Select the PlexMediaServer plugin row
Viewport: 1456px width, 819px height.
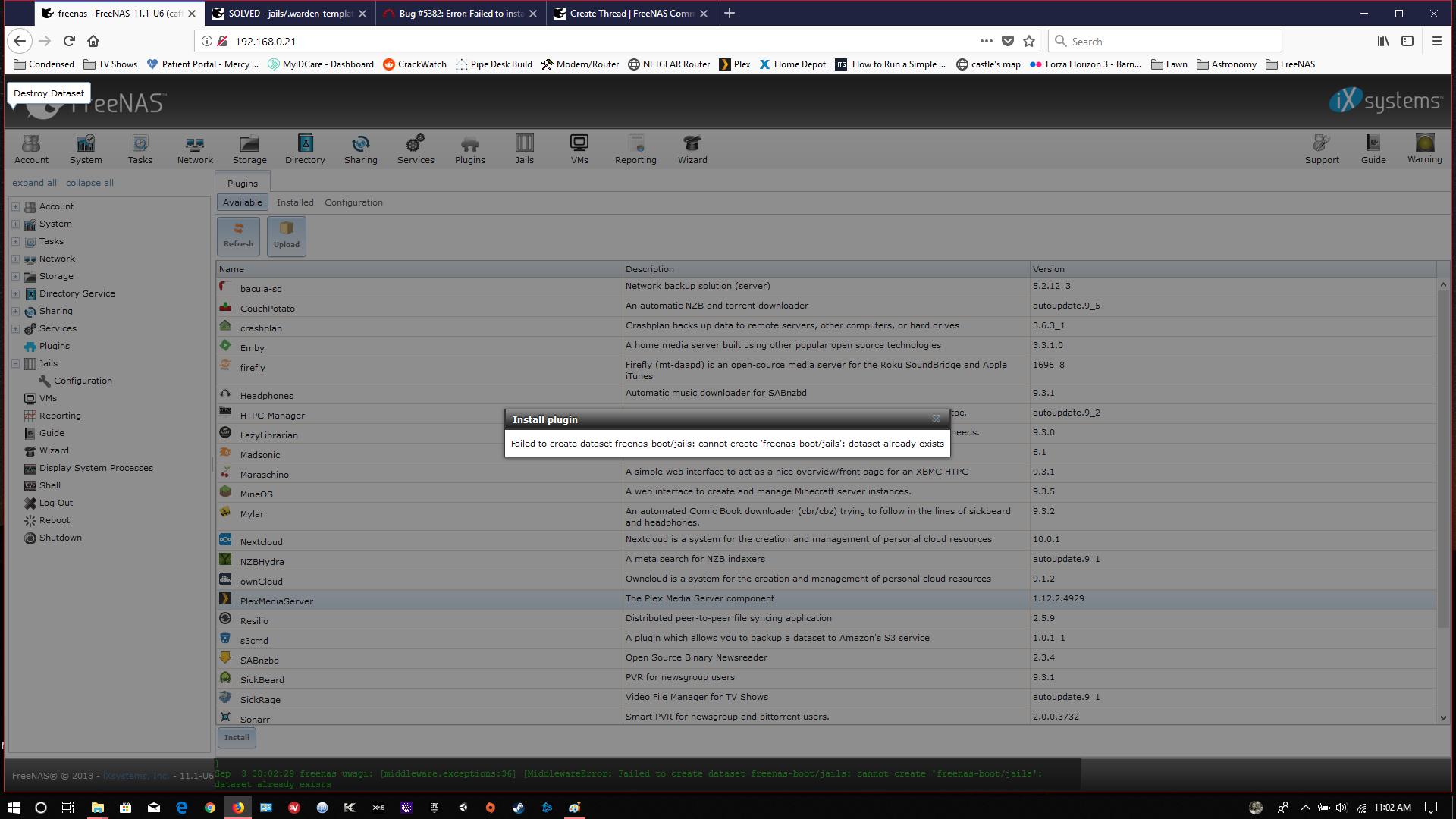click(827, 599)
